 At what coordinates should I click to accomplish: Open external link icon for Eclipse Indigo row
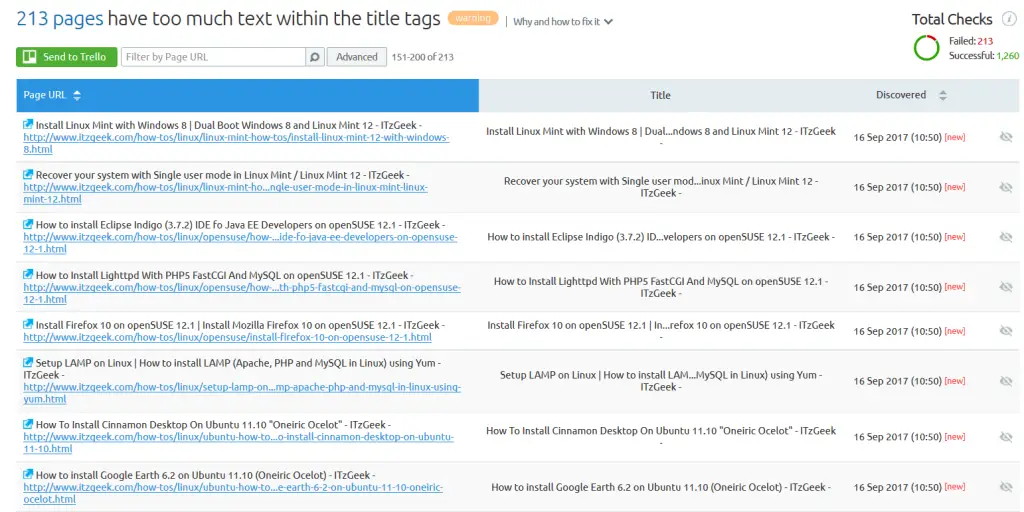coord(28,224)
